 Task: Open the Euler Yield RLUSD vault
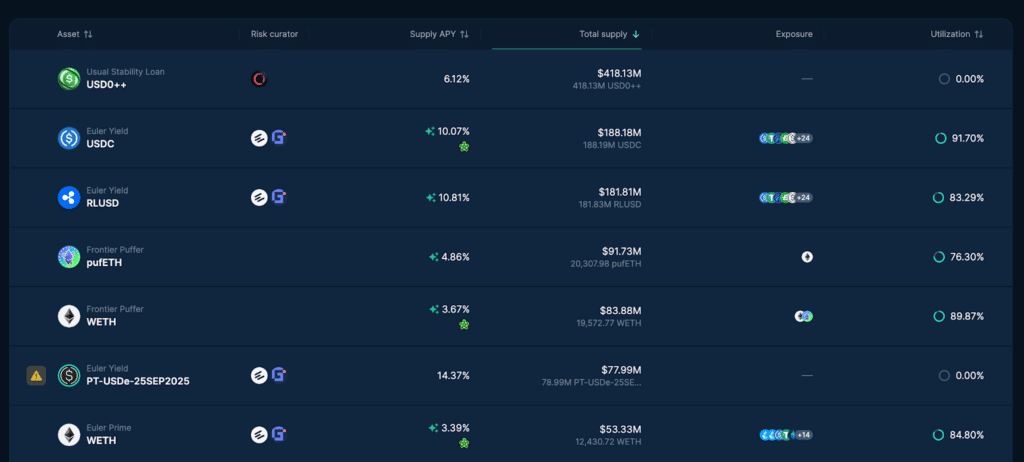point(511,197)
